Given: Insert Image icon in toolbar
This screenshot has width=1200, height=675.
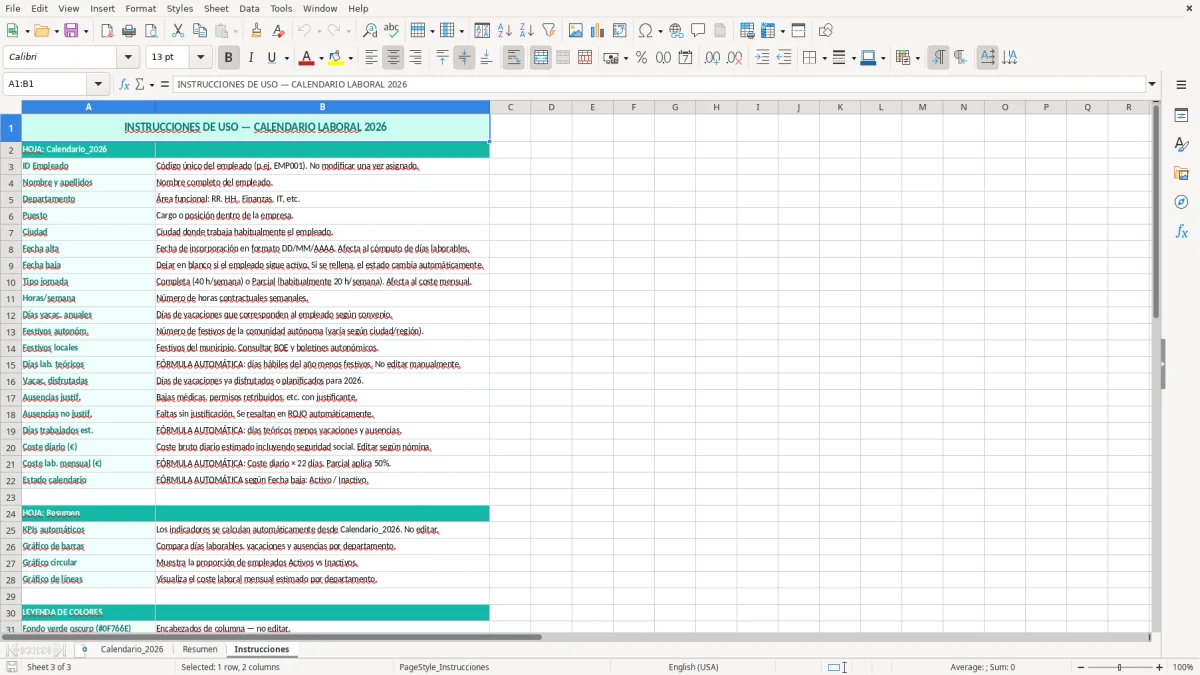Looking at the screenshot, I should click(x=576, y=31).
